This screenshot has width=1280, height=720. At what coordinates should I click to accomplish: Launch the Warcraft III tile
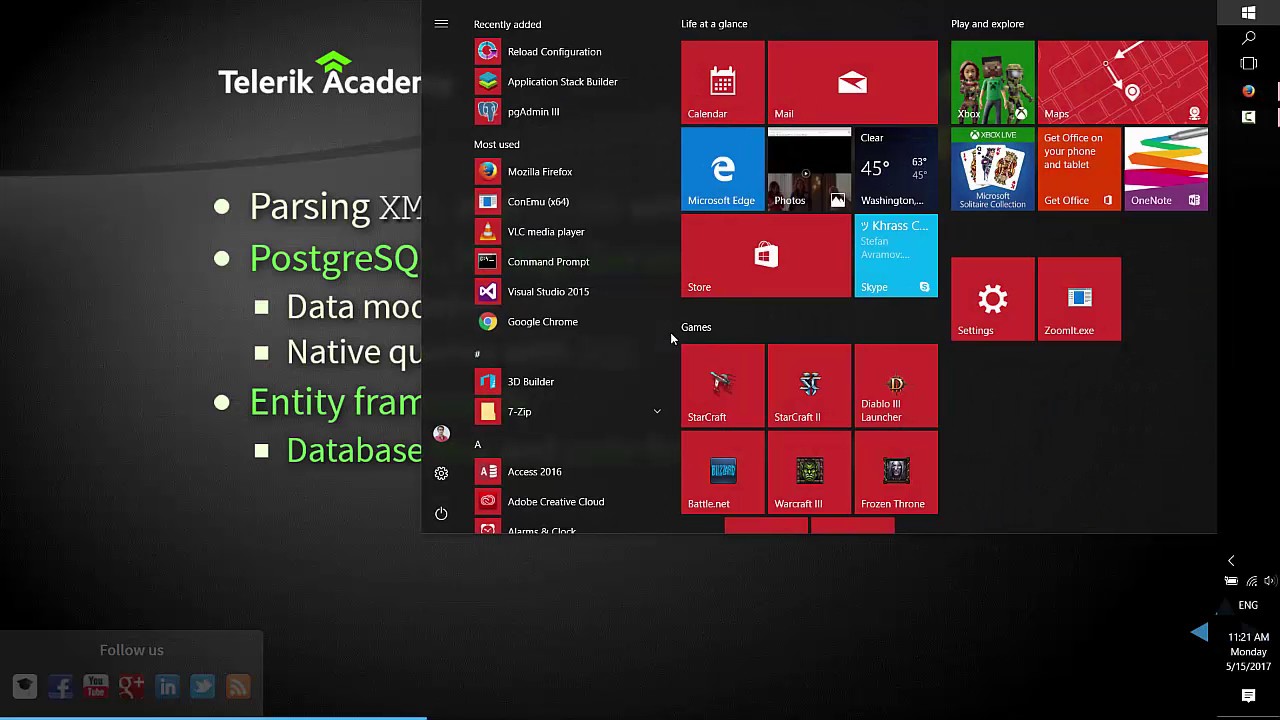pyautogui.click(x=809, y=473)
